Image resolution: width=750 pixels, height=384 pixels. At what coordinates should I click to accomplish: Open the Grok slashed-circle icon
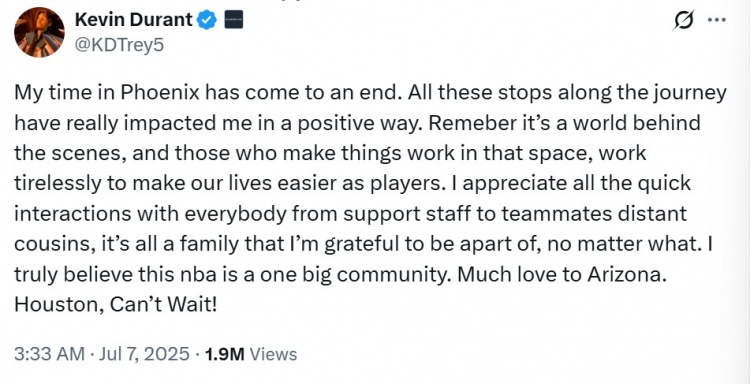click(x=684, y=21)
